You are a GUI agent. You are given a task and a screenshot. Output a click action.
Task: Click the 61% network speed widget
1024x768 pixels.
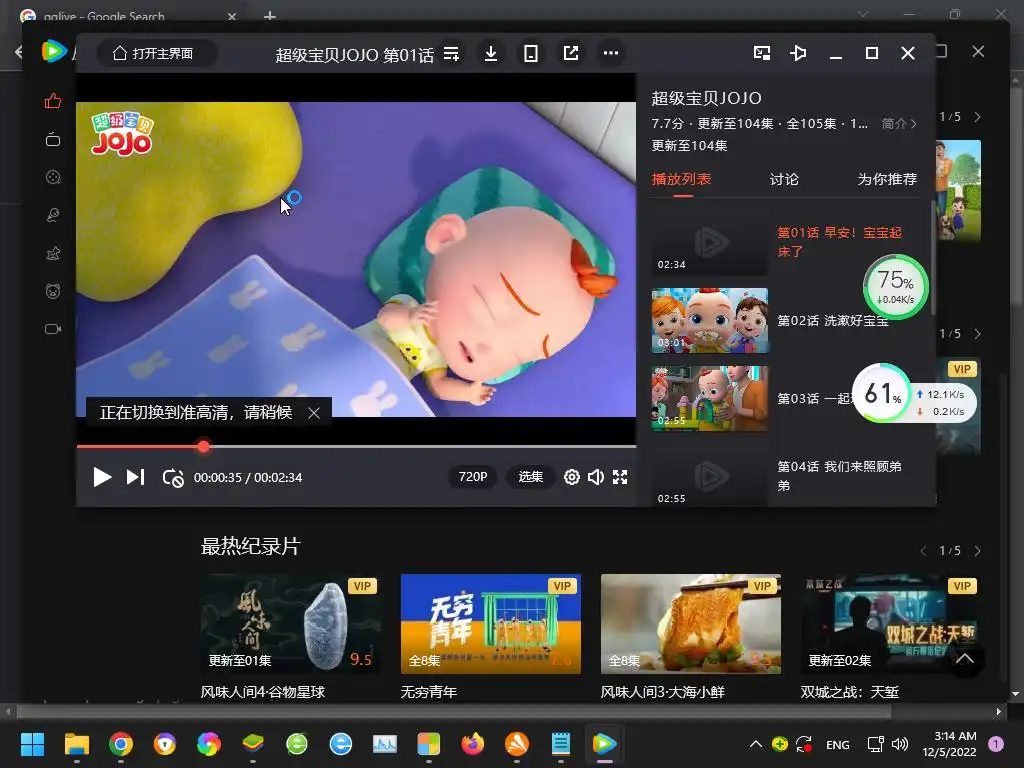click(914, 394)
